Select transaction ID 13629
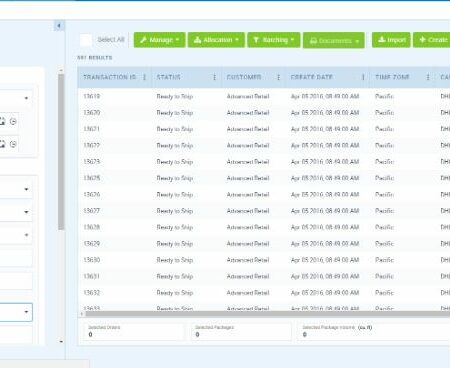This screenshot has height=368, width=450. coord(92,244)
